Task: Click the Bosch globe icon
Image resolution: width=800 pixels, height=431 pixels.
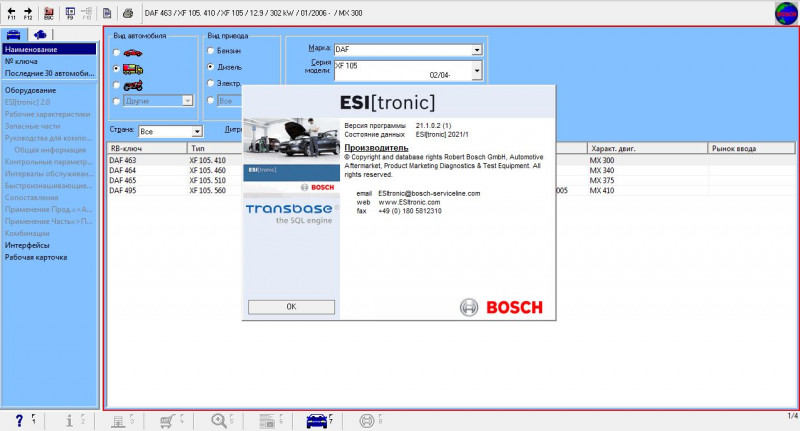Action: pos(786,14)
